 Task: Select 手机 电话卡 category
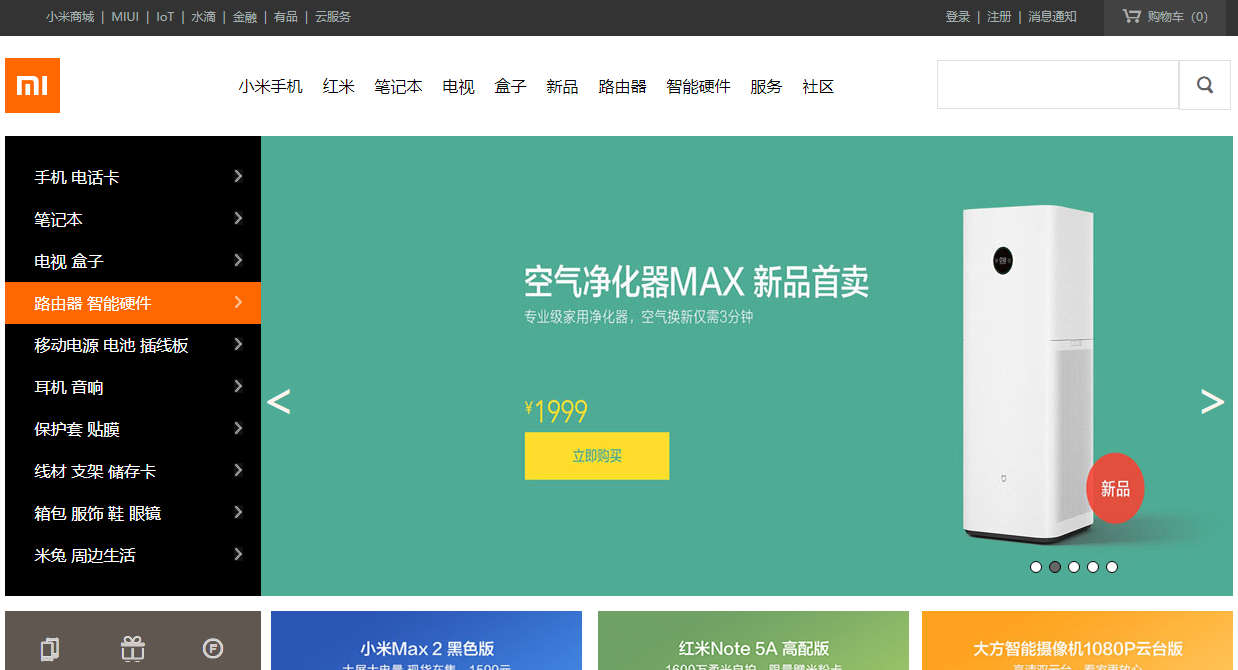click(133, 177)
